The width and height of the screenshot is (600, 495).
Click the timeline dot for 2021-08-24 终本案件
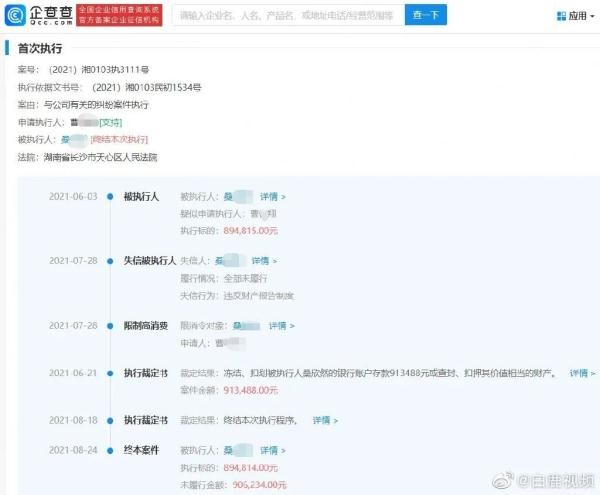110,451
